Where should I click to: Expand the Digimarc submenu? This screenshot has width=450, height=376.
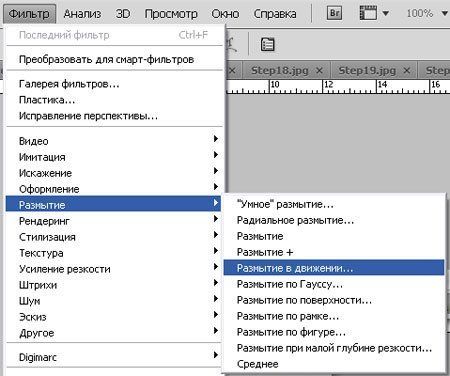point(114,357)
